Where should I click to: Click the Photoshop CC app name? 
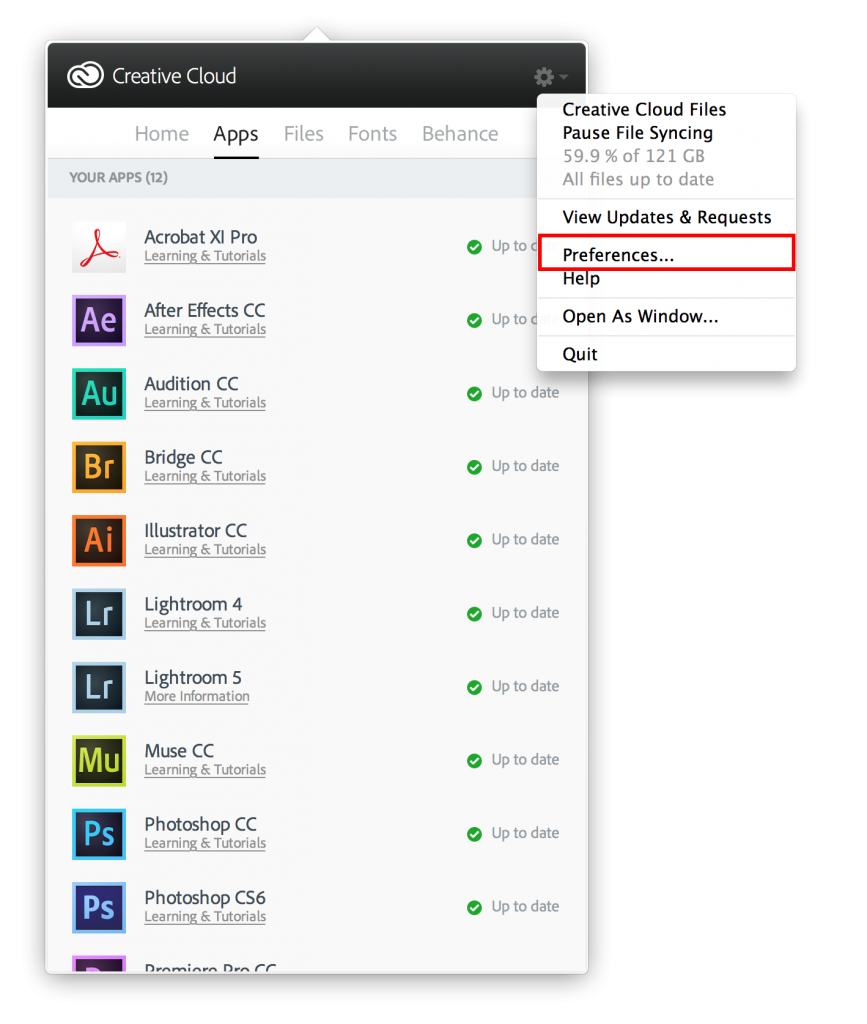pos(200,824)
